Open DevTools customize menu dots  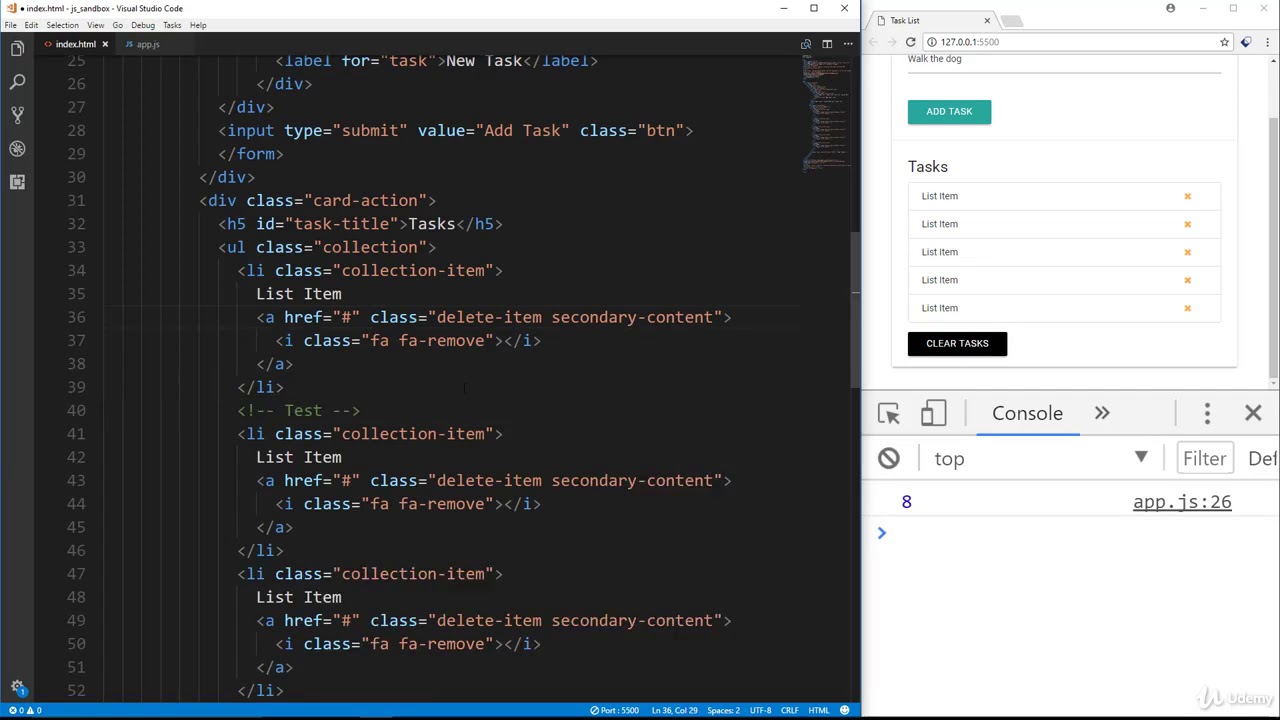(x=1207, y=413)
